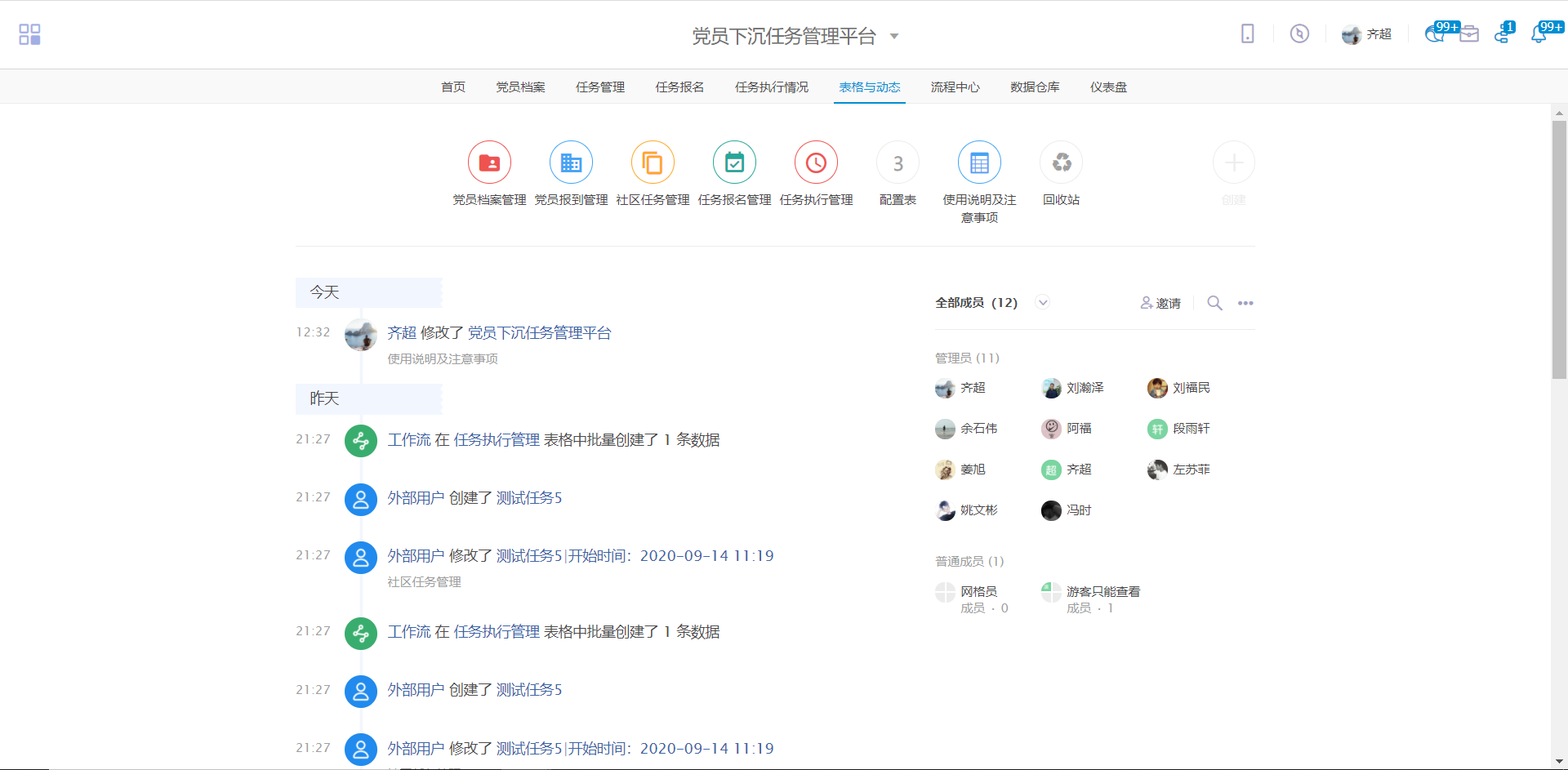Open the 任务执行管理 clock icon

[x=816, y=163]
